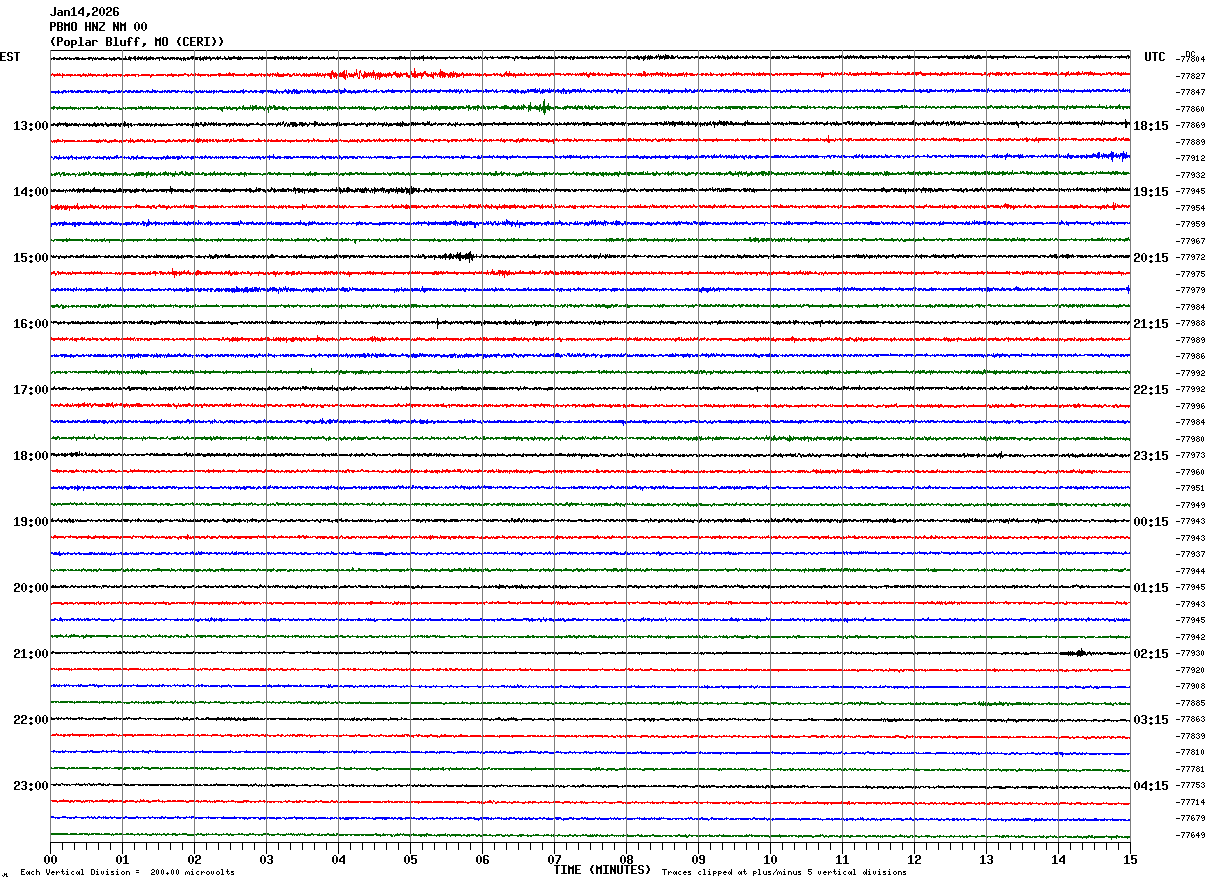Image resolution: width=1210 pixels, height=886 pixels.
Task: Select the DC offset value -77975
Action: tap(1190, 274)
